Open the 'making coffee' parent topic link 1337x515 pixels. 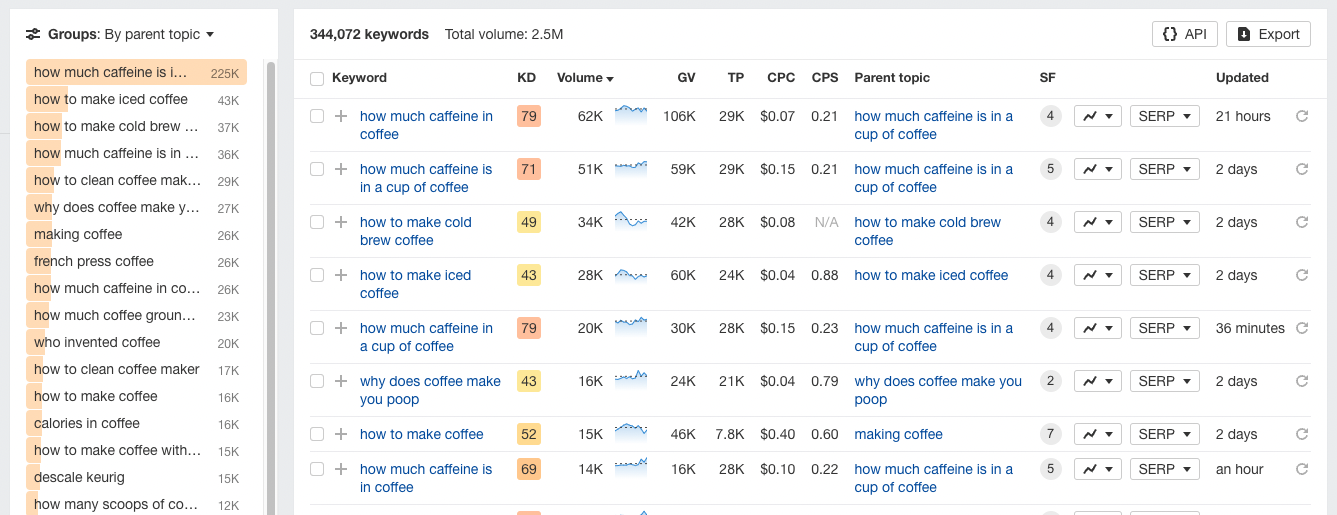pos(898,434)
